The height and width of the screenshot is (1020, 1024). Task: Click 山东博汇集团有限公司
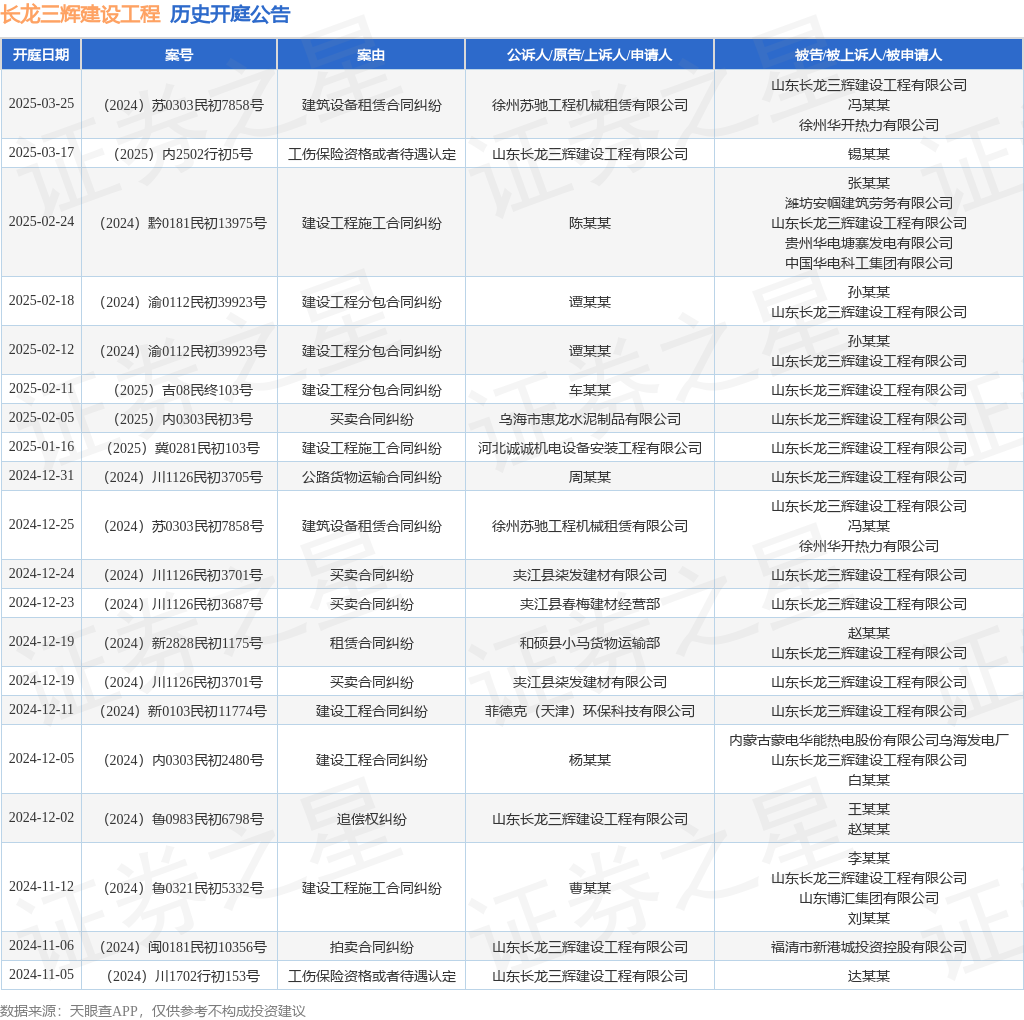(869, 899)
